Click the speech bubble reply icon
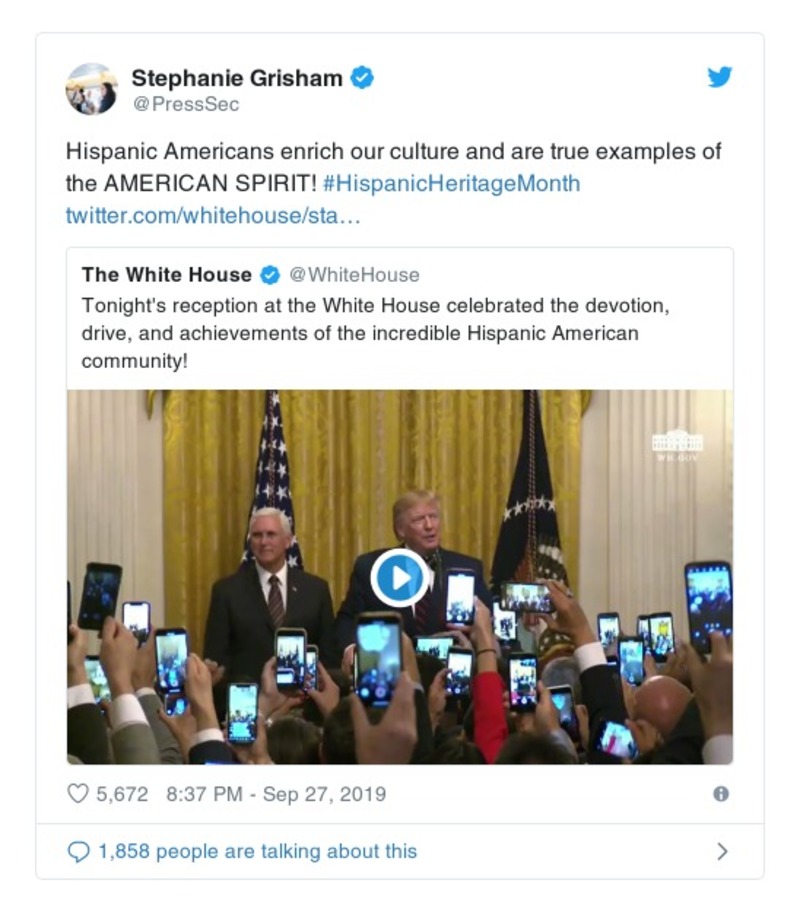800x912 pixels. pos(79,852)
